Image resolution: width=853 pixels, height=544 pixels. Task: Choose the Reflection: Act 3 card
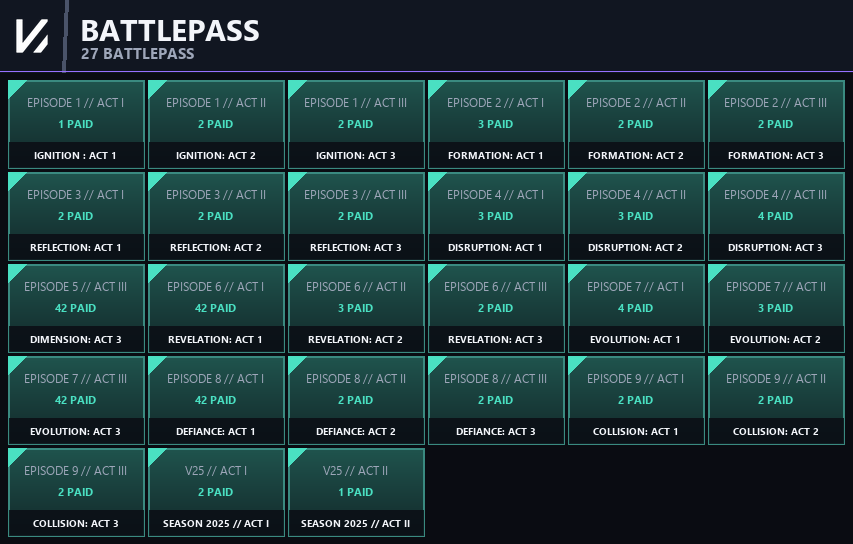356,217
